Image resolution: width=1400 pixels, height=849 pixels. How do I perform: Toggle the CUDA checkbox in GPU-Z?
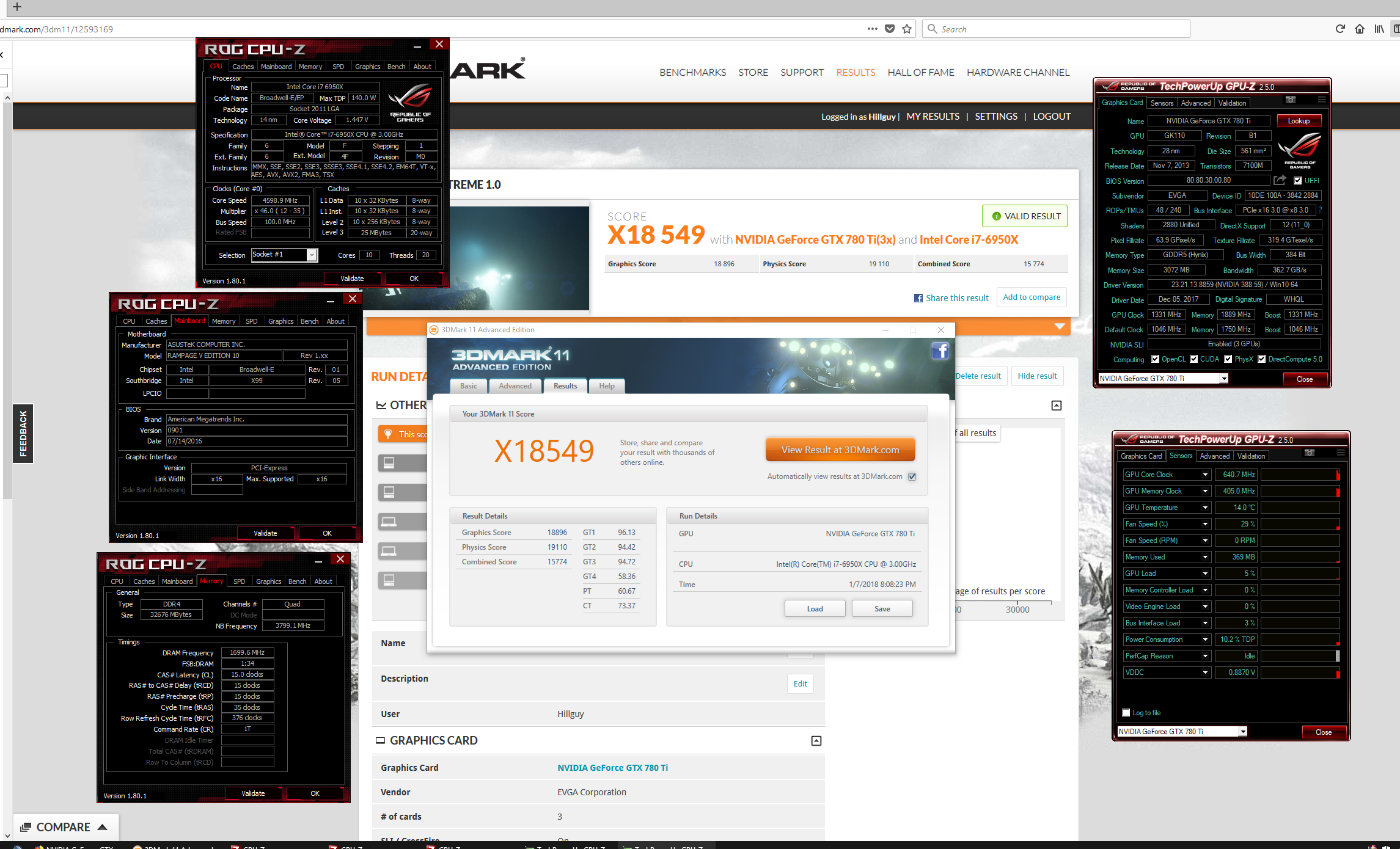pyautogui.click(x=1193, y=359)
